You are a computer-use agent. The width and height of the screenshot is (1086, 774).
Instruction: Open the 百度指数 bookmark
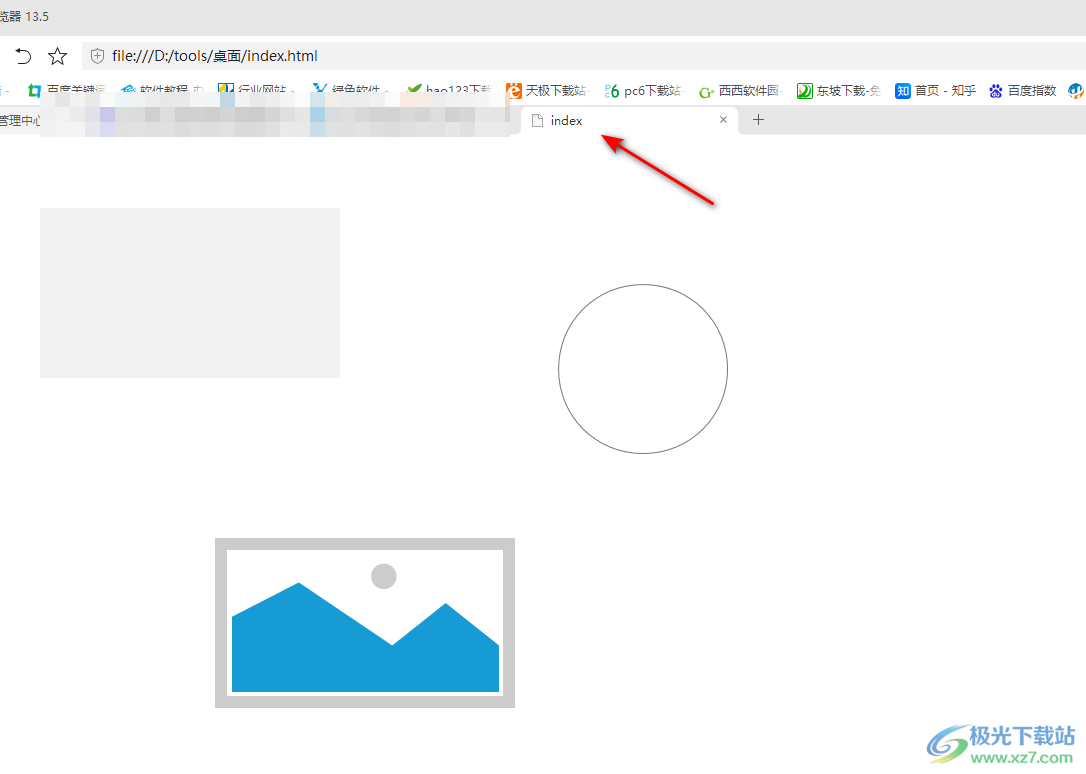(1022, 90)
